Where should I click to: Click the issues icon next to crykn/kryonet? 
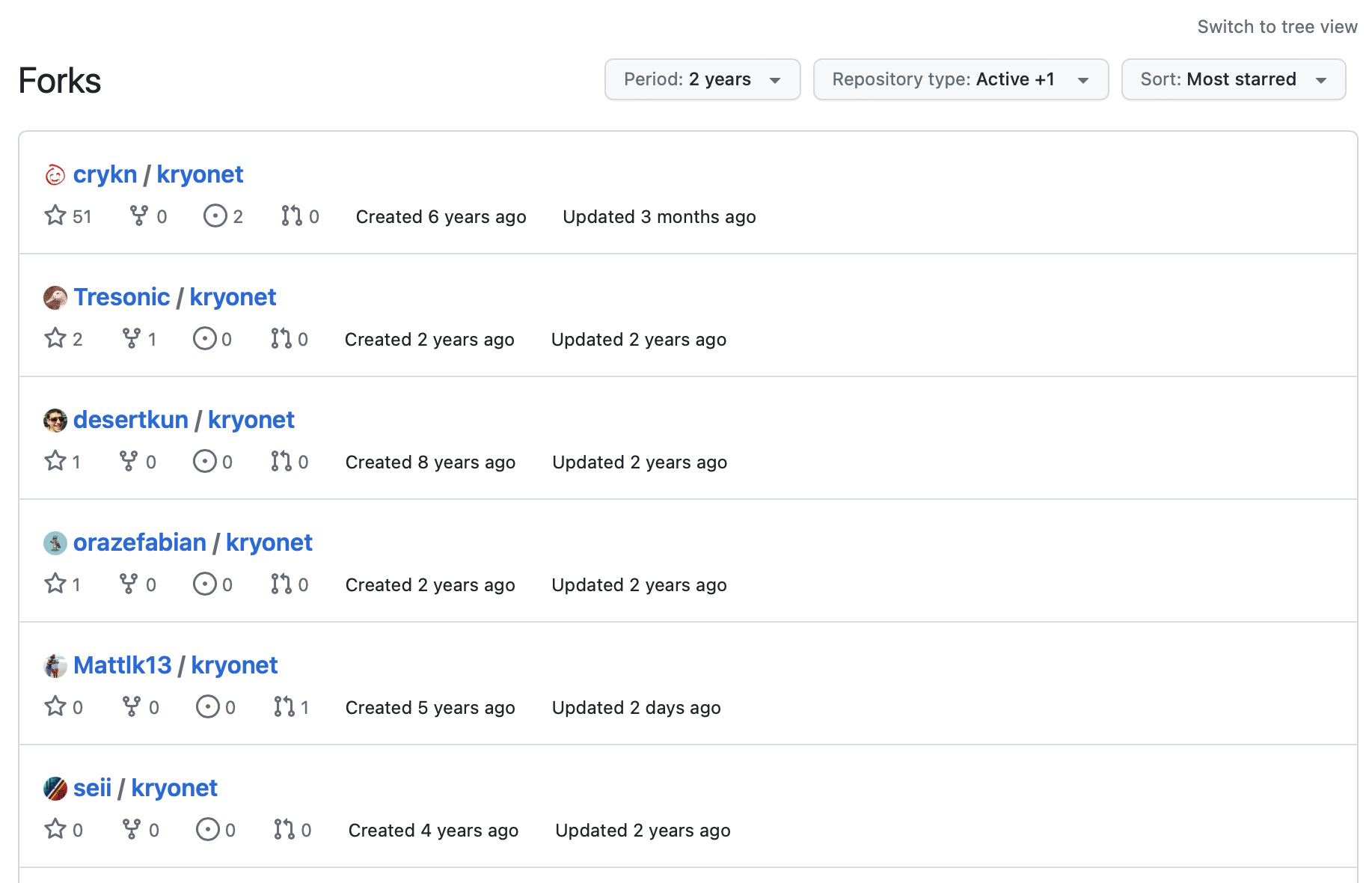[x=215, y=216]
